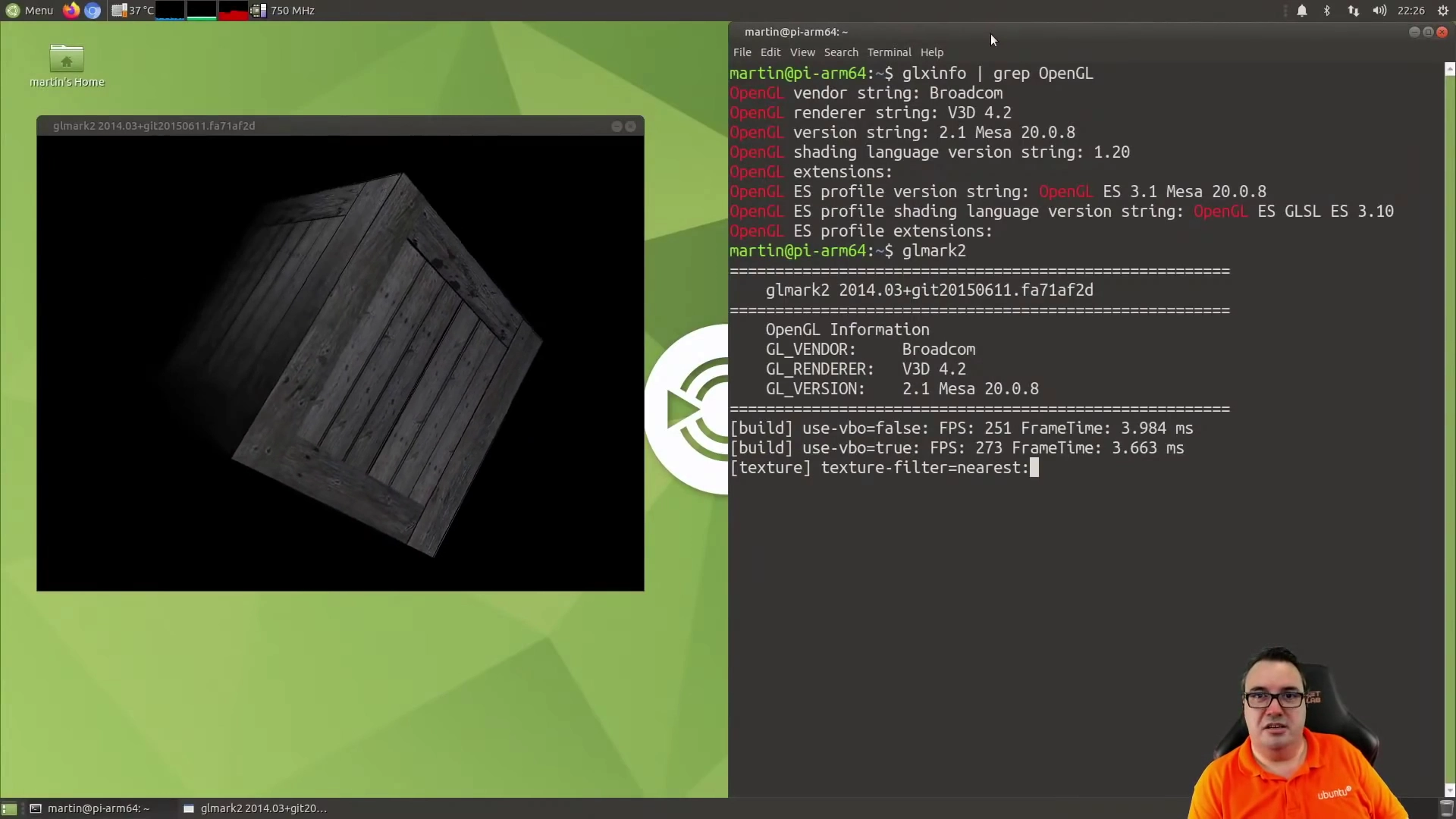Launch Chromium browser from the panel

click(x=93, y=11)
